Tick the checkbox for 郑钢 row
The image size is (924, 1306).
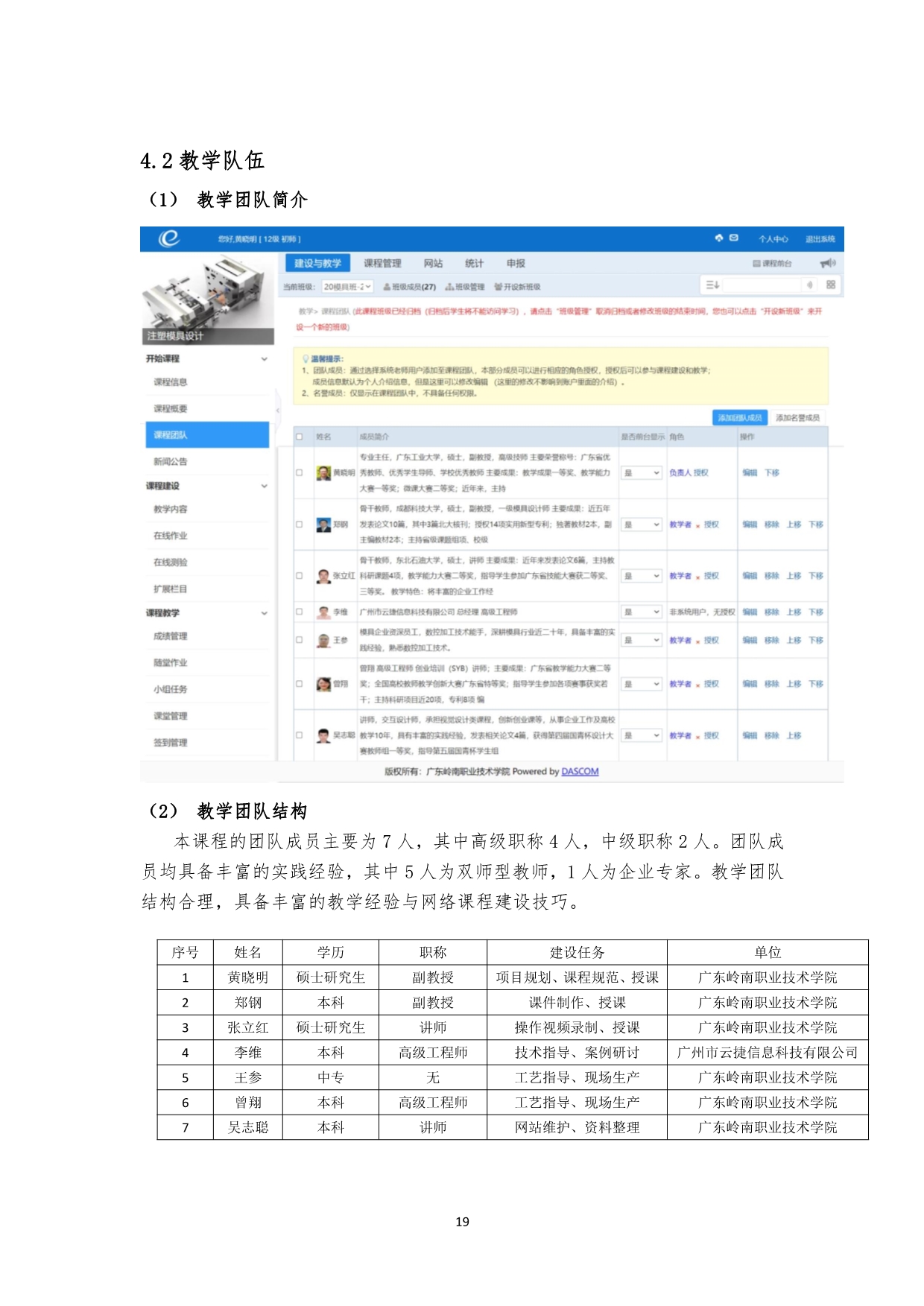300,524
